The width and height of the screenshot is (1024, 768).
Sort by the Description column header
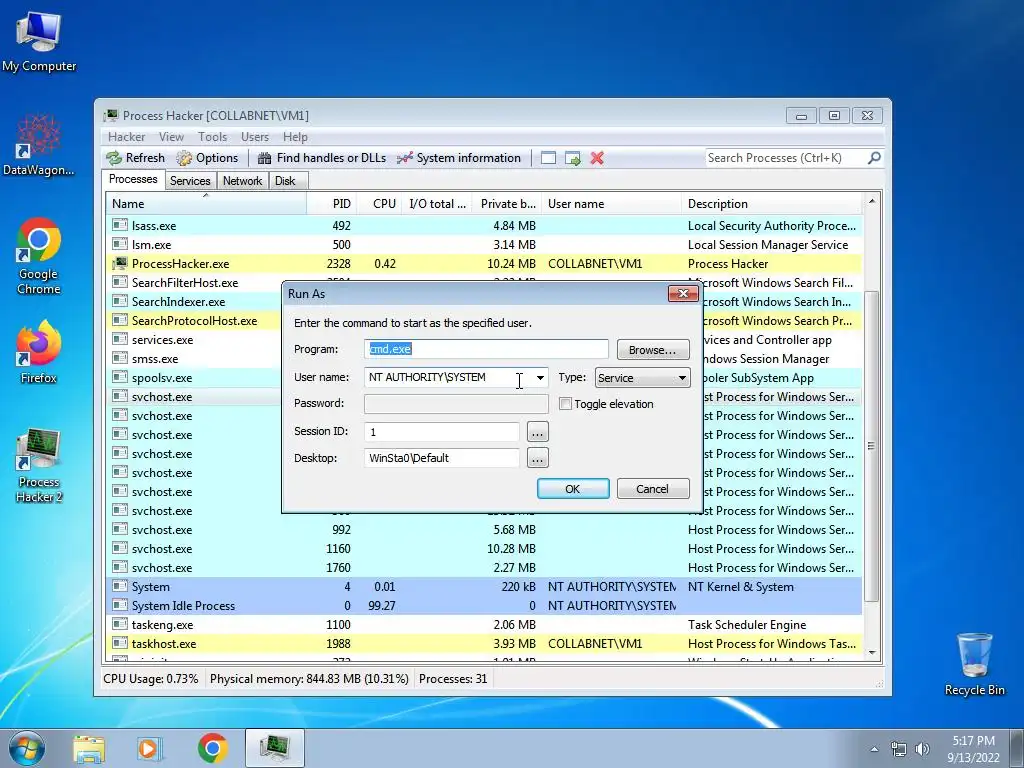pyautogui.click(x=772, y=204)
